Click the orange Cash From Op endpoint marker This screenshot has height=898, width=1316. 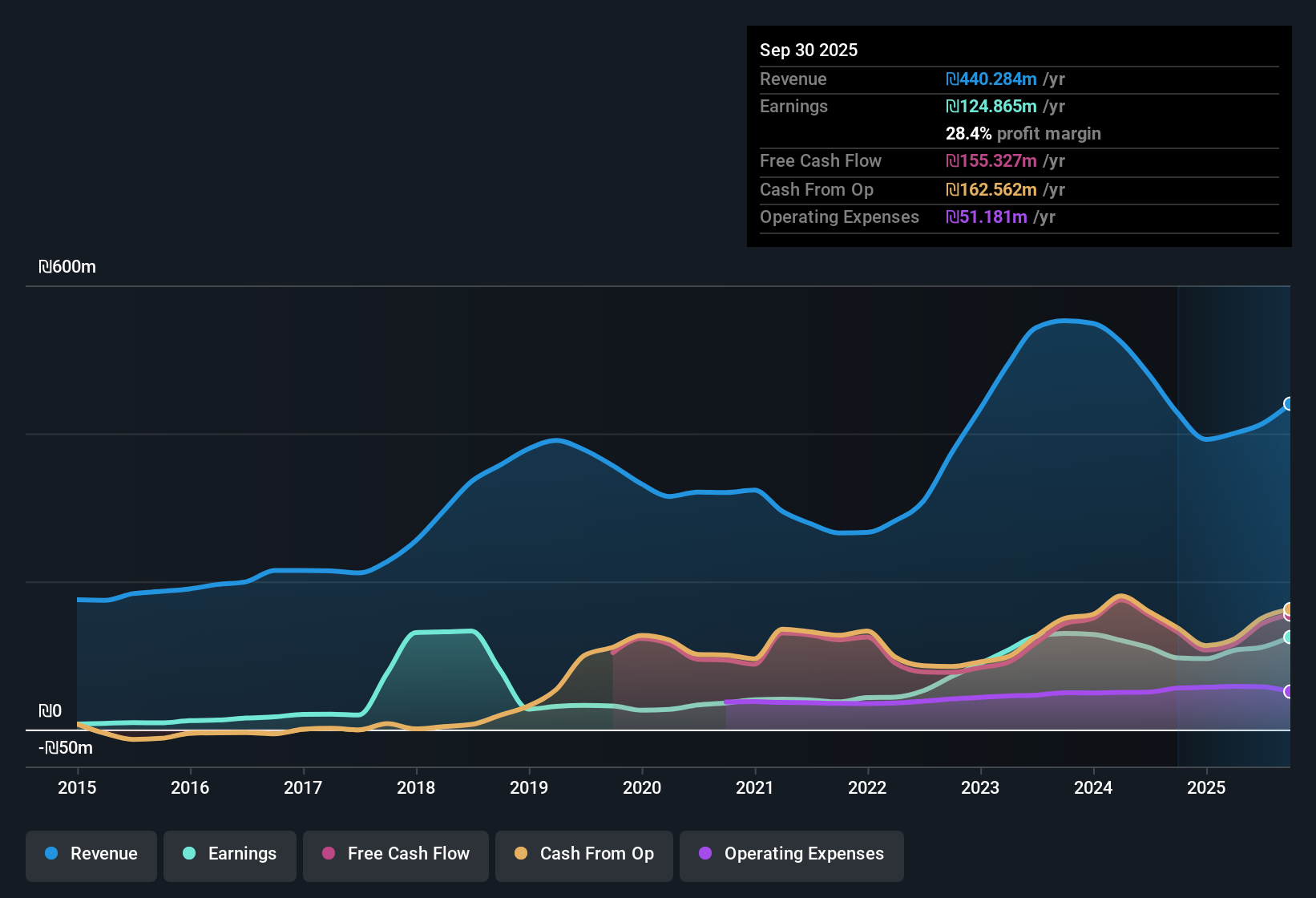tap(1288, 608)
